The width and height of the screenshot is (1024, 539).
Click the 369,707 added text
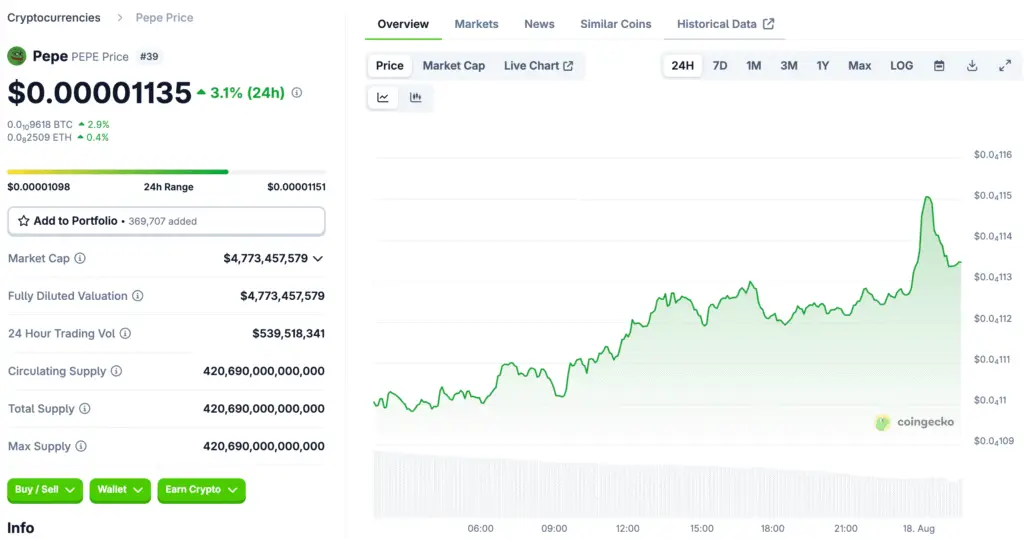163,221
